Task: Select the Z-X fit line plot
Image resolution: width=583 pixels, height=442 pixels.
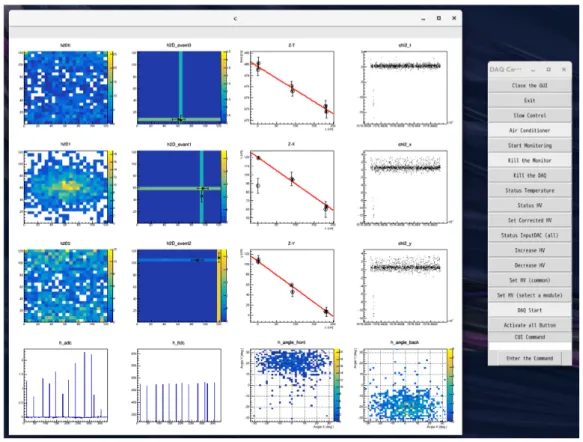Action: [292, 187]
